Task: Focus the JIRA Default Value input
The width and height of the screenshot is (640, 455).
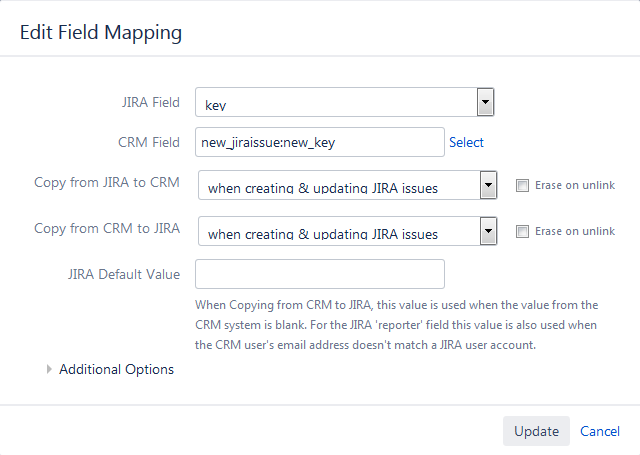Action: tap(319, 274)
